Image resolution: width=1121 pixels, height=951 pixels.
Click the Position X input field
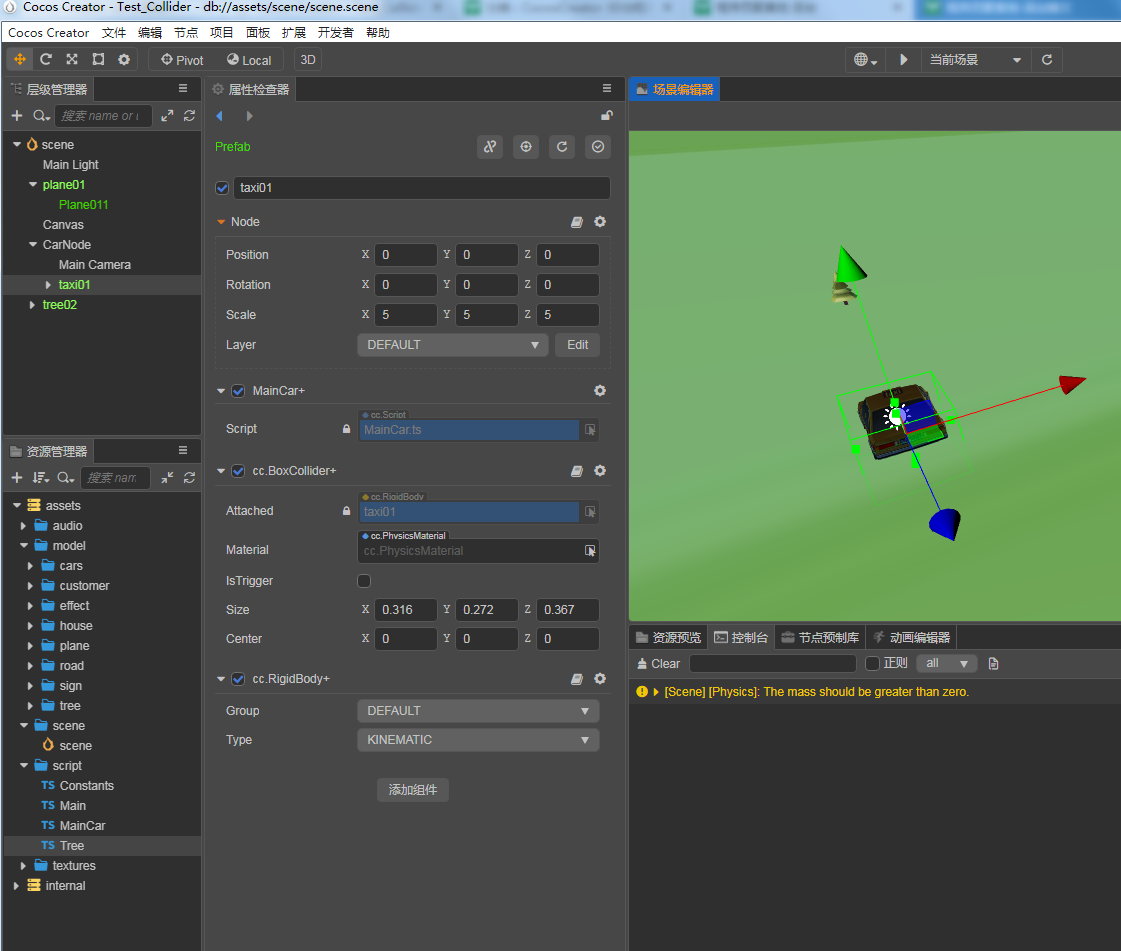point(405,255)
